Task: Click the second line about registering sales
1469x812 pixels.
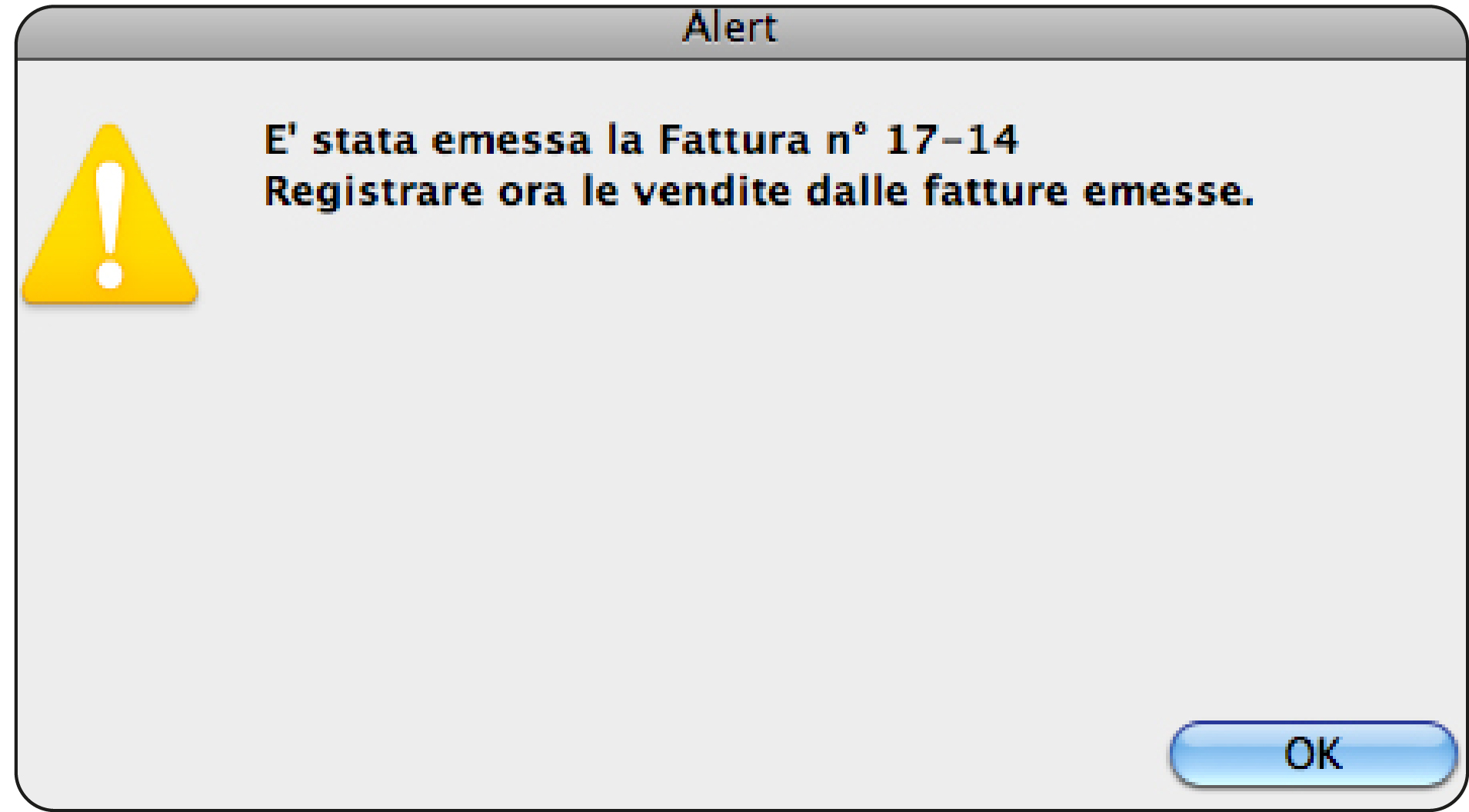Action: pyautogui.click(x=759, y=191)
